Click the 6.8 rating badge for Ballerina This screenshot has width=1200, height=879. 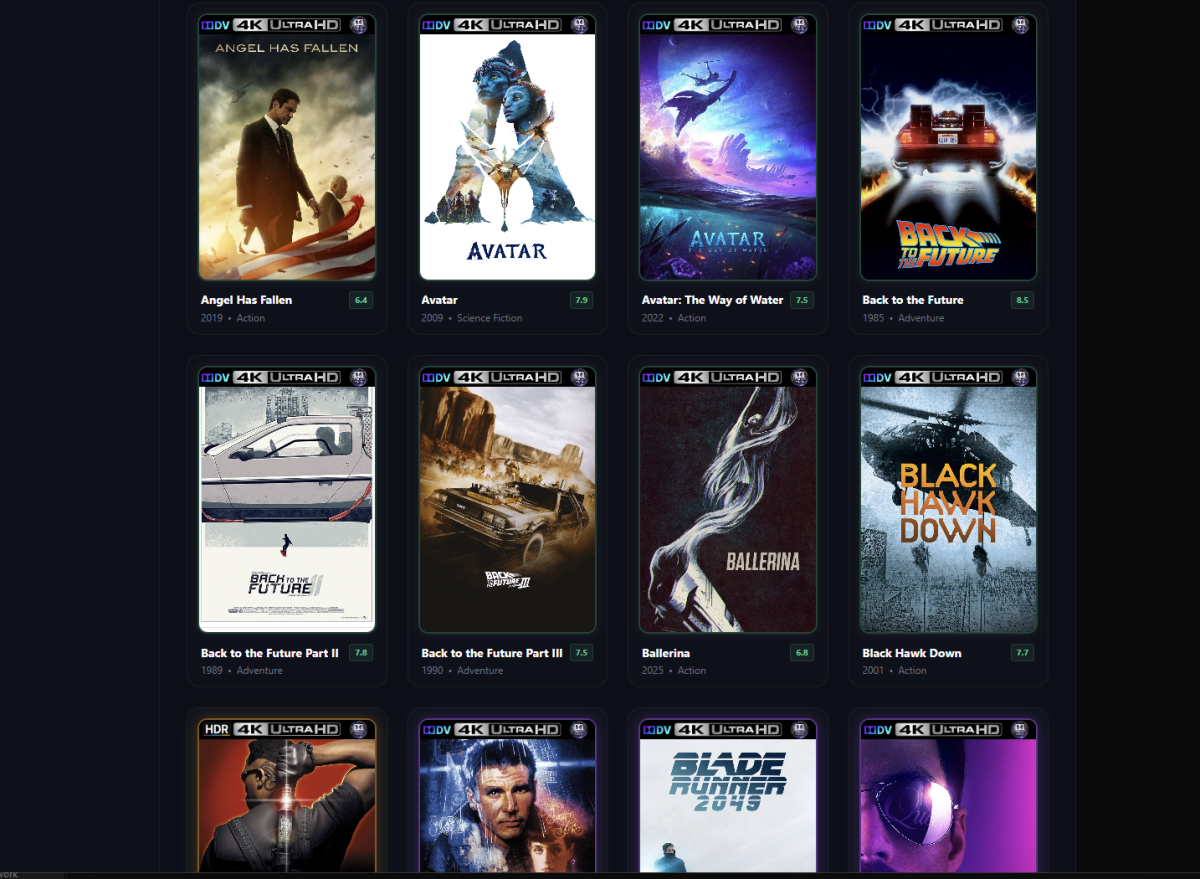click(801, 653)
